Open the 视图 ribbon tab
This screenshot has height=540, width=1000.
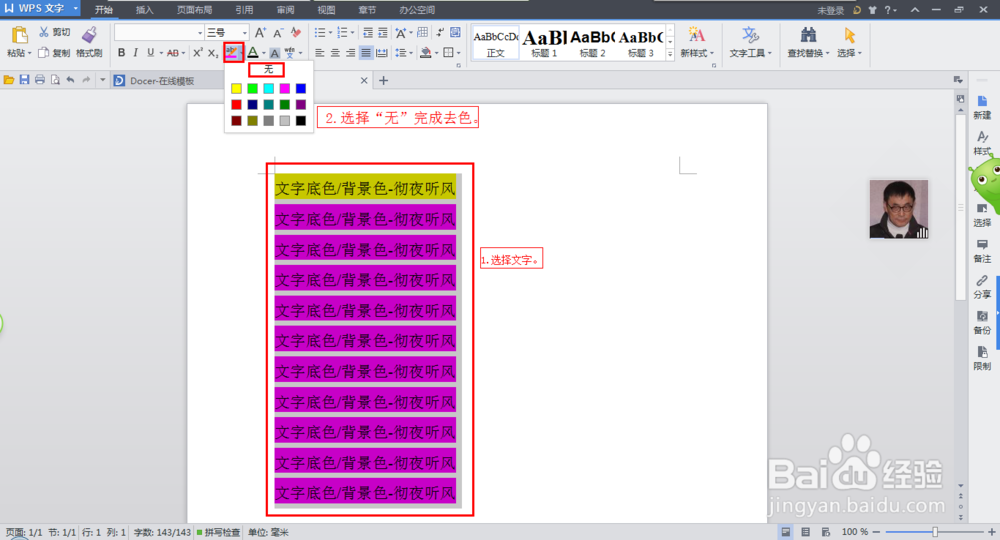coord(327,10)
